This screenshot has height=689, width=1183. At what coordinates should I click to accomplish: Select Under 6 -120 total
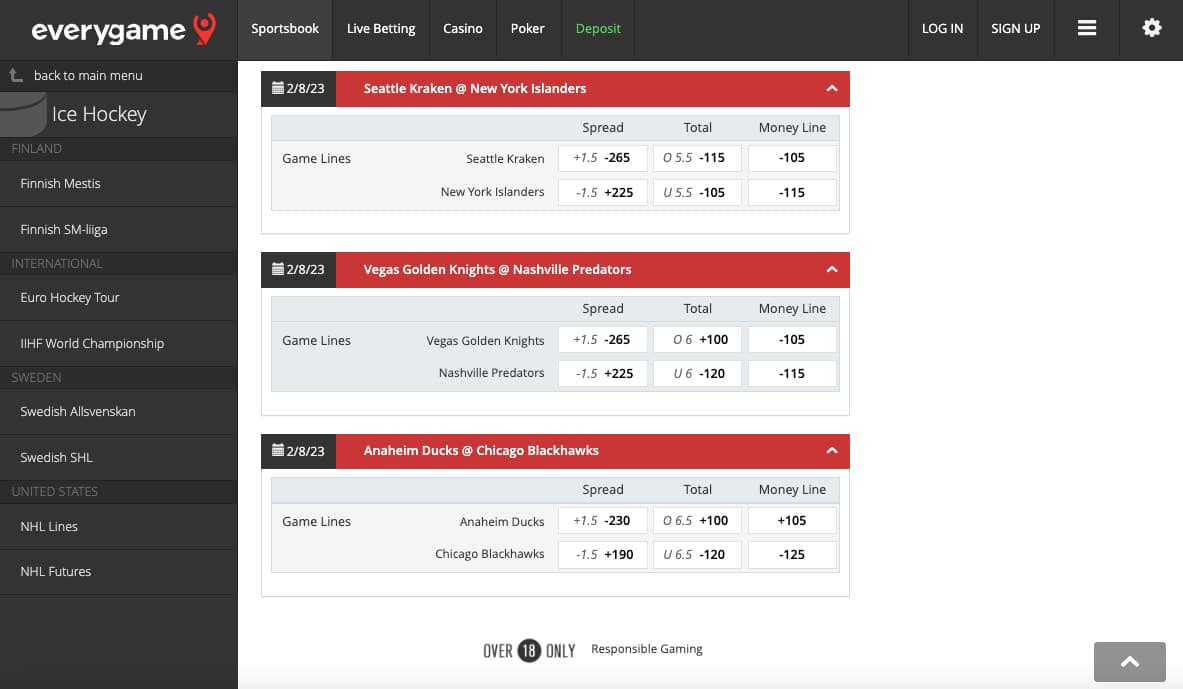[x=697, y=374]
